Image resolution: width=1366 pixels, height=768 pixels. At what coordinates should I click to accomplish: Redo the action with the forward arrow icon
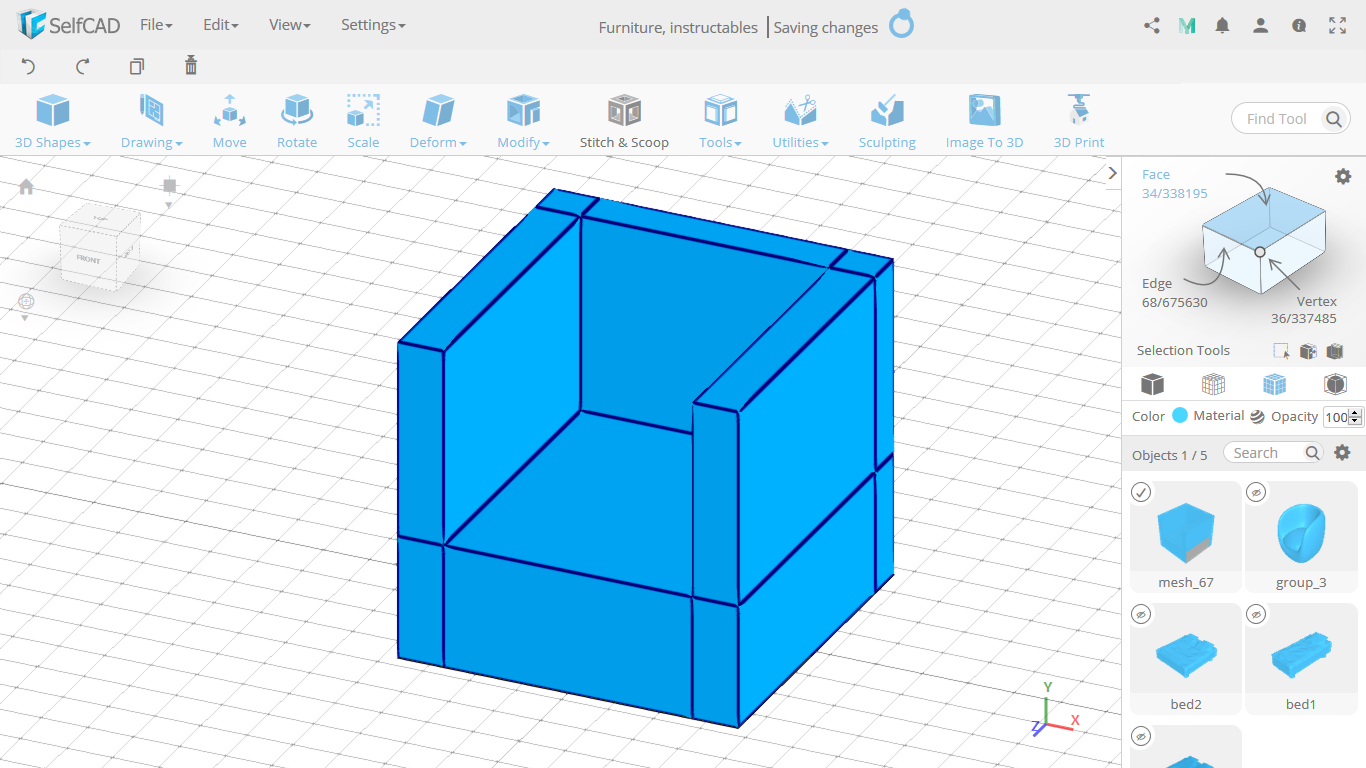tap(83, 66)
